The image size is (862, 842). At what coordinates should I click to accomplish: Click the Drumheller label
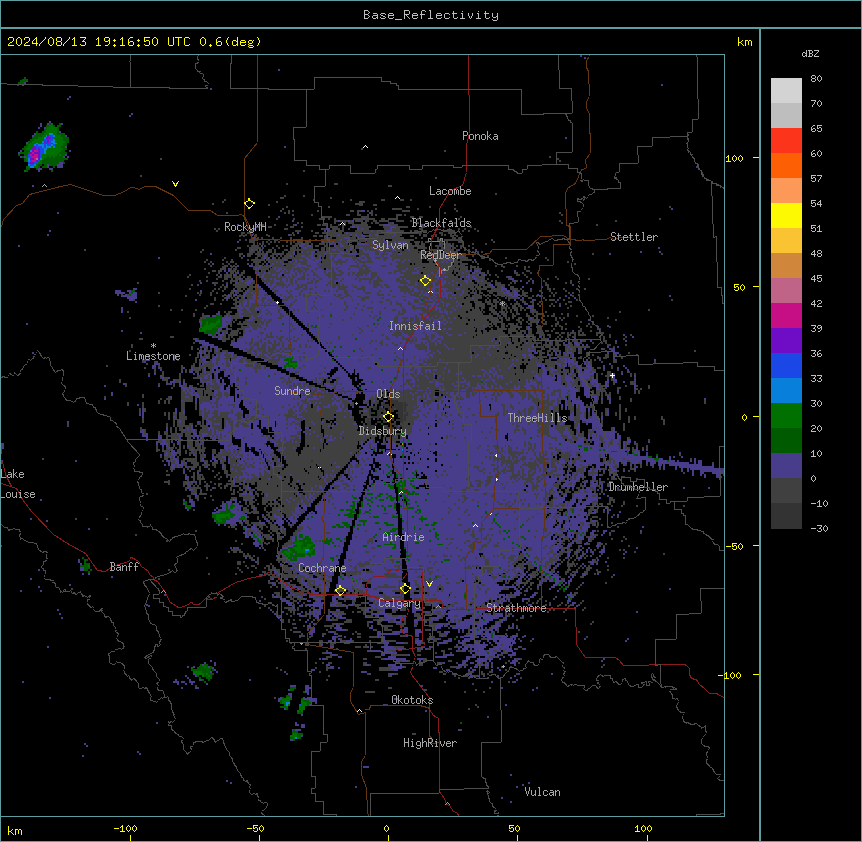pos(638,487)
